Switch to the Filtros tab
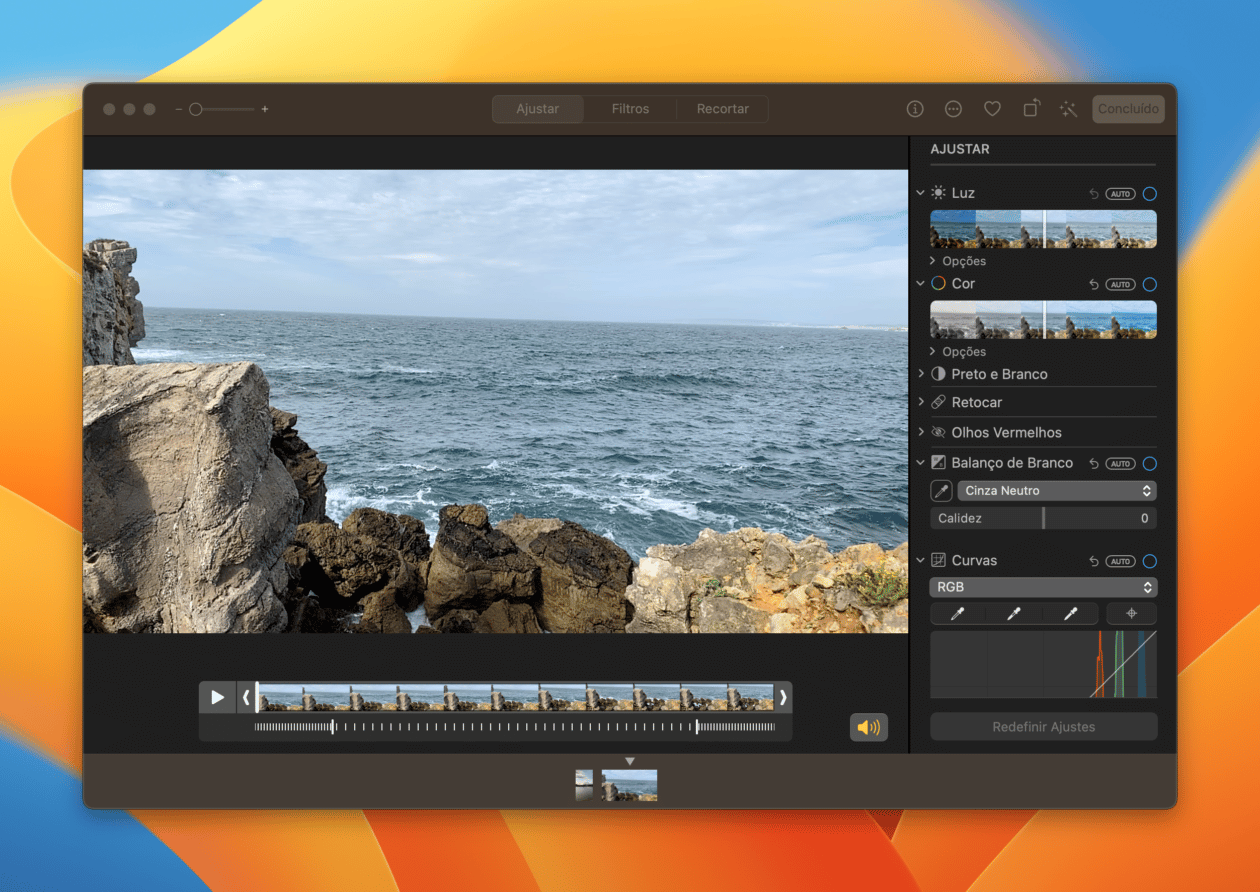Screen dimensions: 1260x892 (x=630, y=108)
